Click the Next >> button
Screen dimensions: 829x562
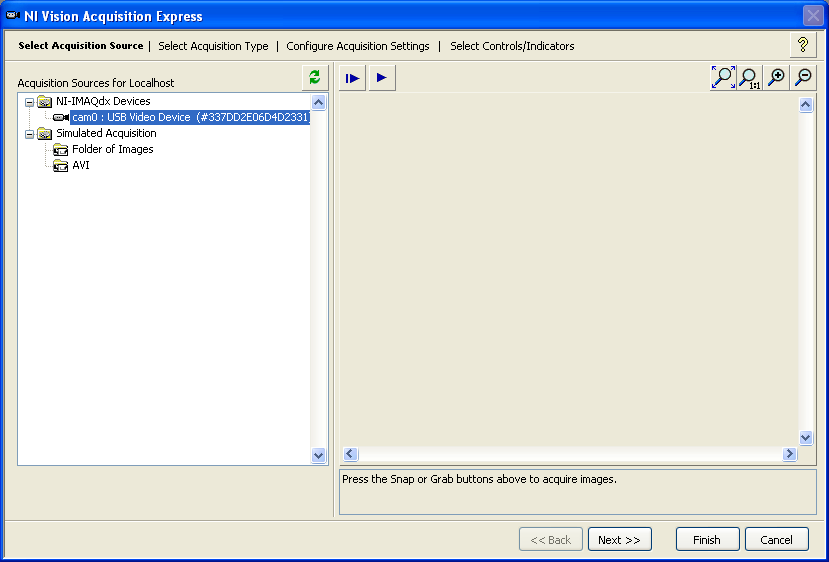point(620,539)
